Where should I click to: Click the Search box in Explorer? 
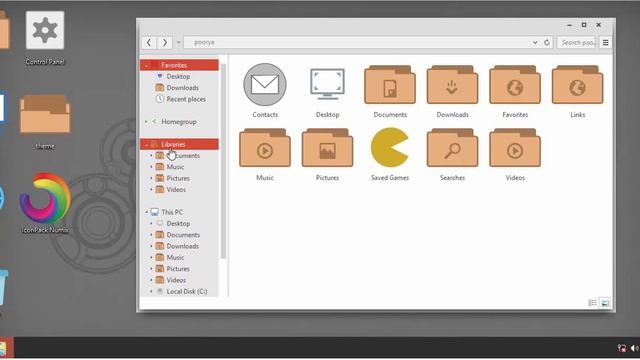[x=576, y=42]
